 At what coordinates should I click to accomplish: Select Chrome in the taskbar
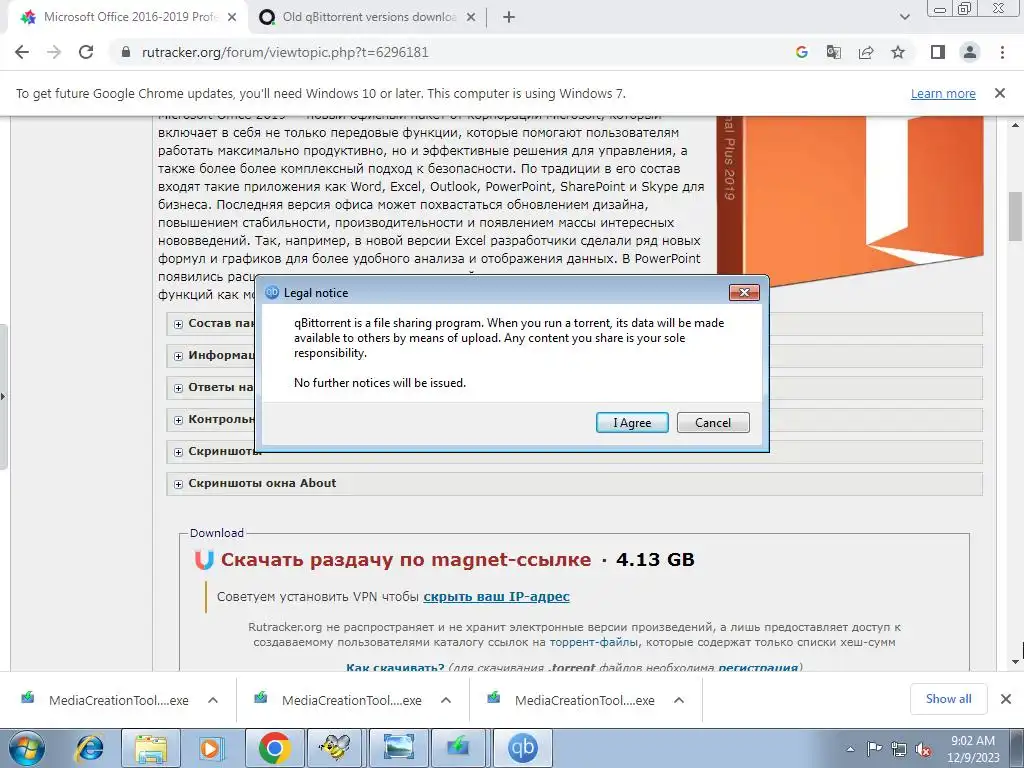pyautogui.click(x=274, y=748)
